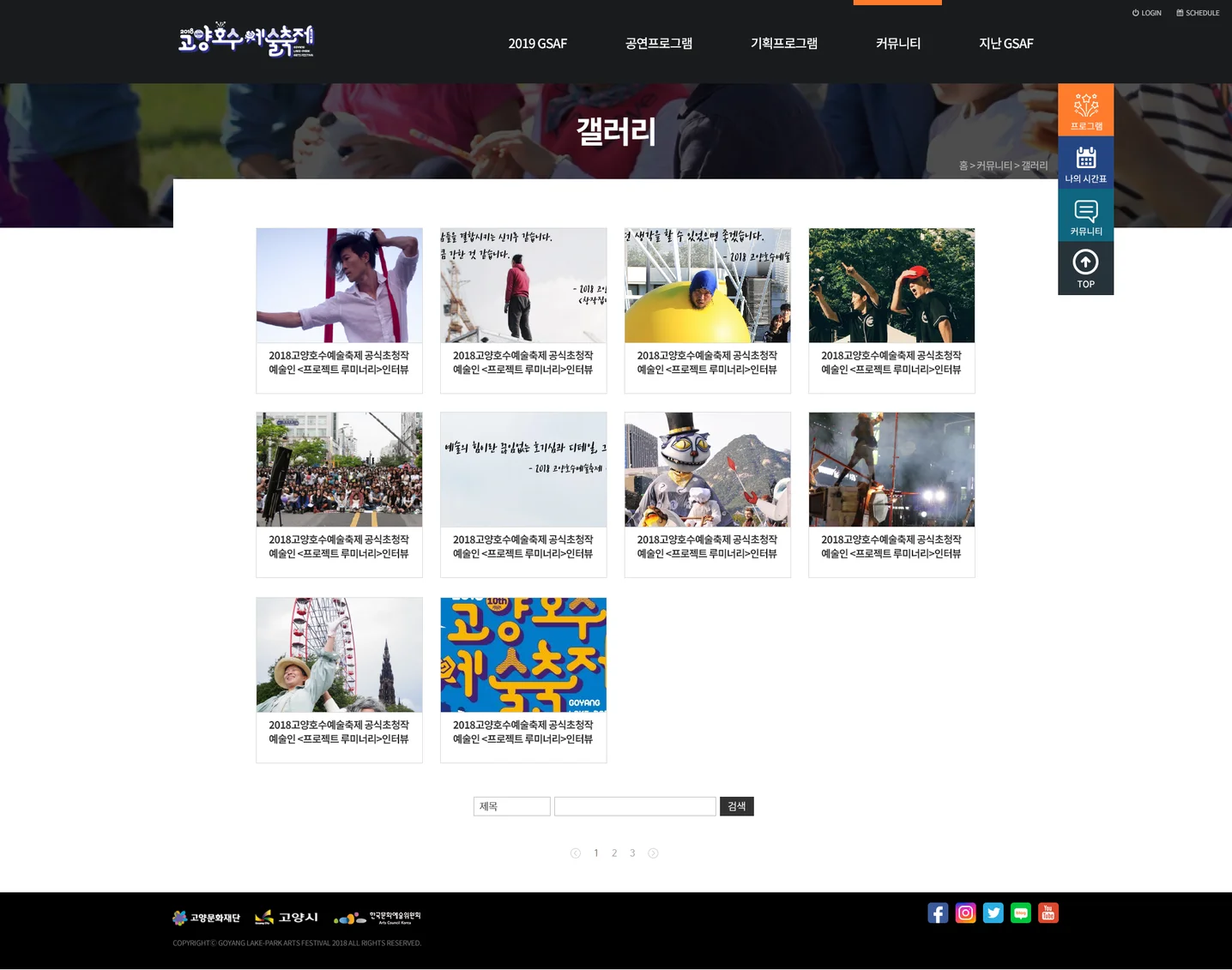
Task: Open the 제목 search filter dropdown
Action: pyautogui.click(x=511, y=806)
